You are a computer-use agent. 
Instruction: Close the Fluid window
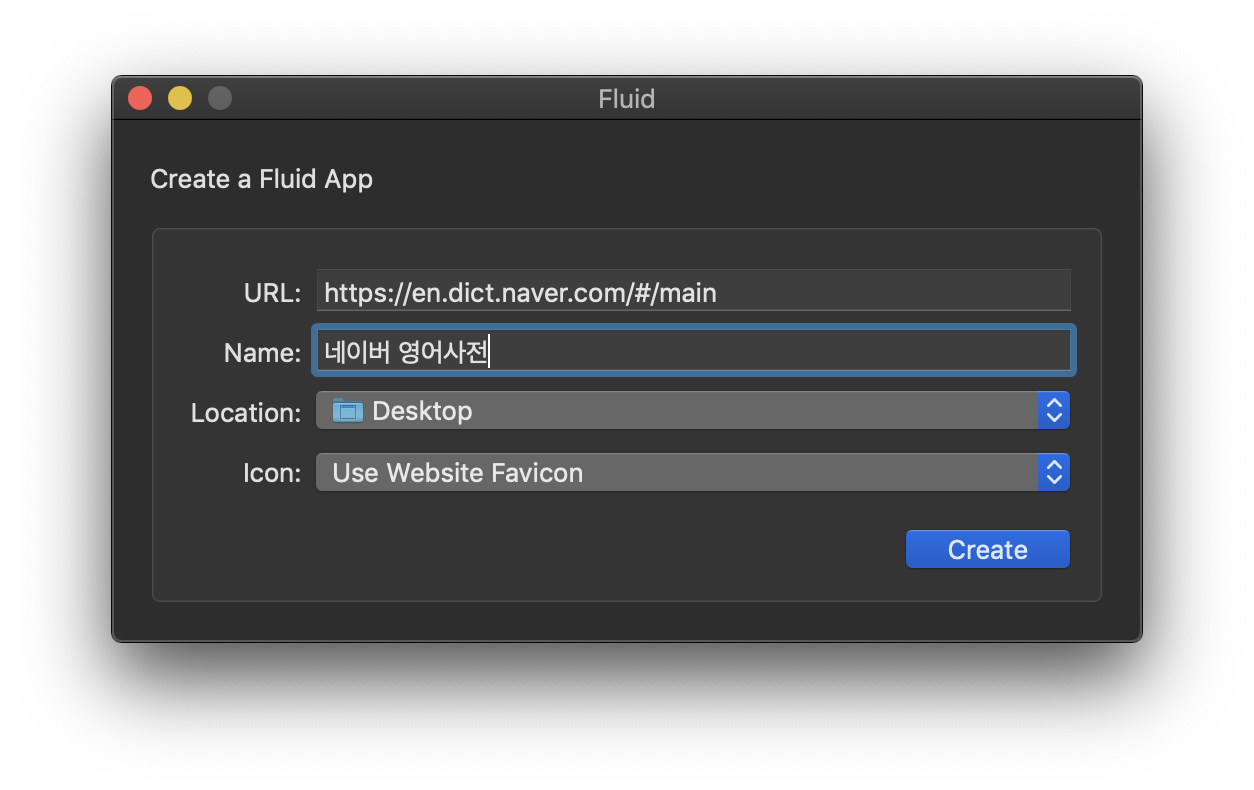coord(140,98)
